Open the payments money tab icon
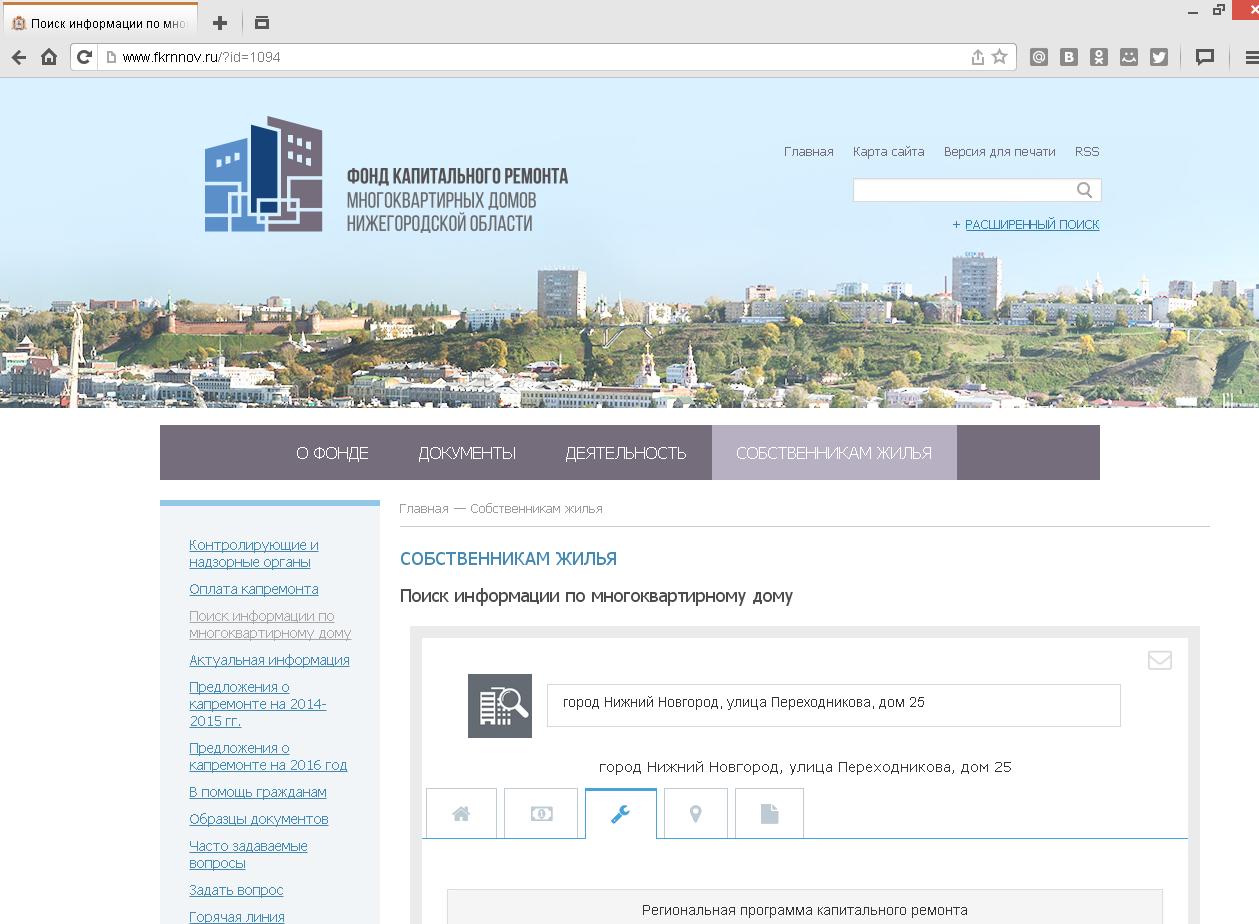 click(x=541, y=813)
